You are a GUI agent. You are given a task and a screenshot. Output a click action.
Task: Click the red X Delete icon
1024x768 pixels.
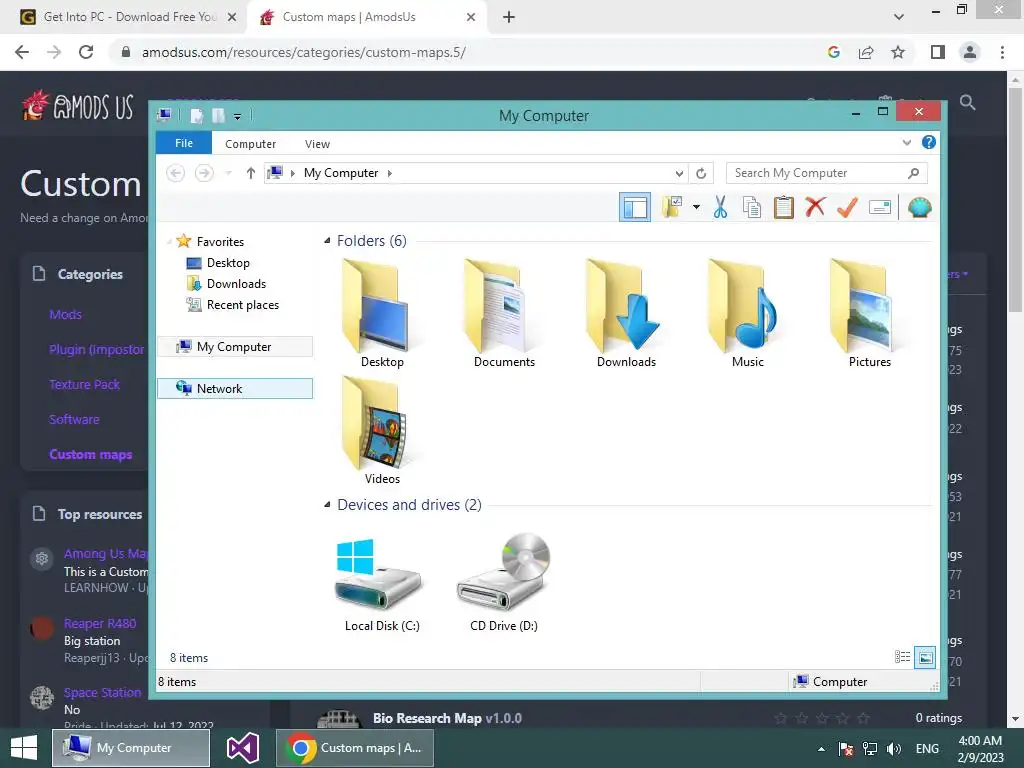815,207
